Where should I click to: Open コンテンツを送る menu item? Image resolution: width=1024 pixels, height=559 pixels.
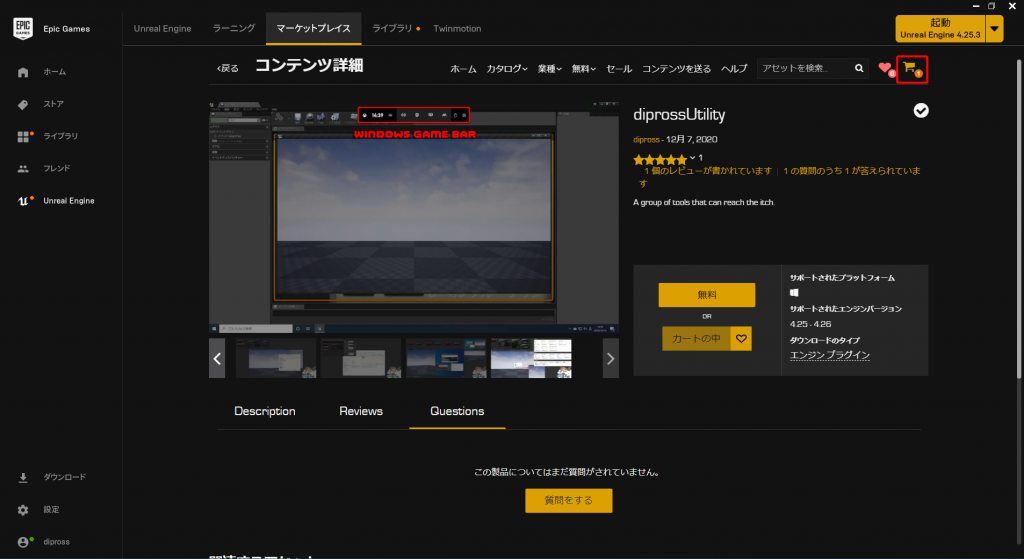676,69
